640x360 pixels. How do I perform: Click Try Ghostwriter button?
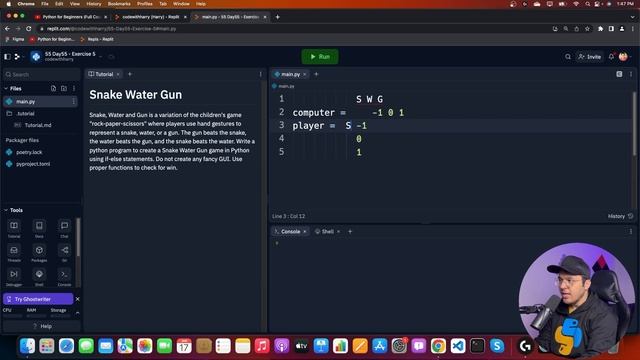tap(38, 299)
